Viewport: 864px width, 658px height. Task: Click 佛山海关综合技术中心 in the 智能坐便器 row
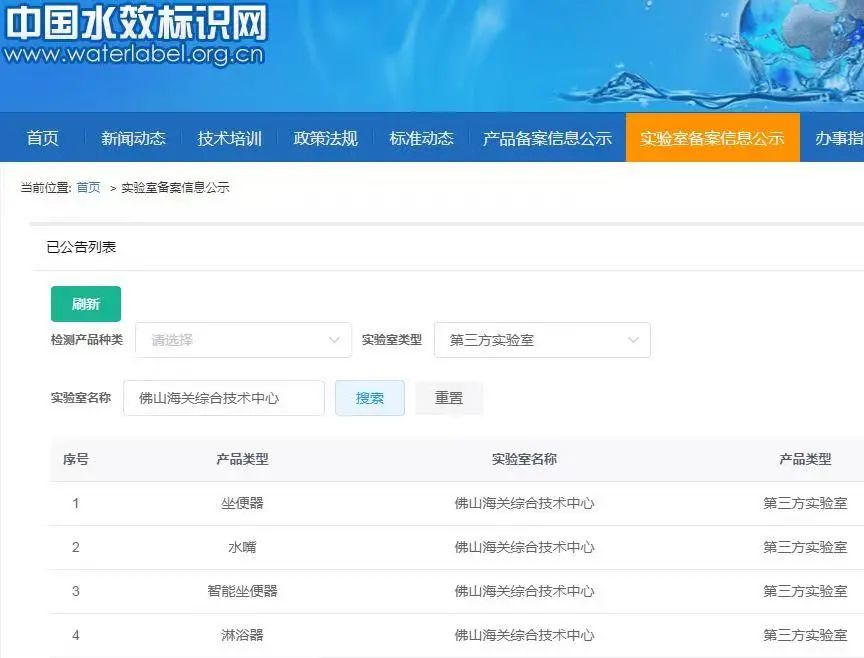click(524, 591)
